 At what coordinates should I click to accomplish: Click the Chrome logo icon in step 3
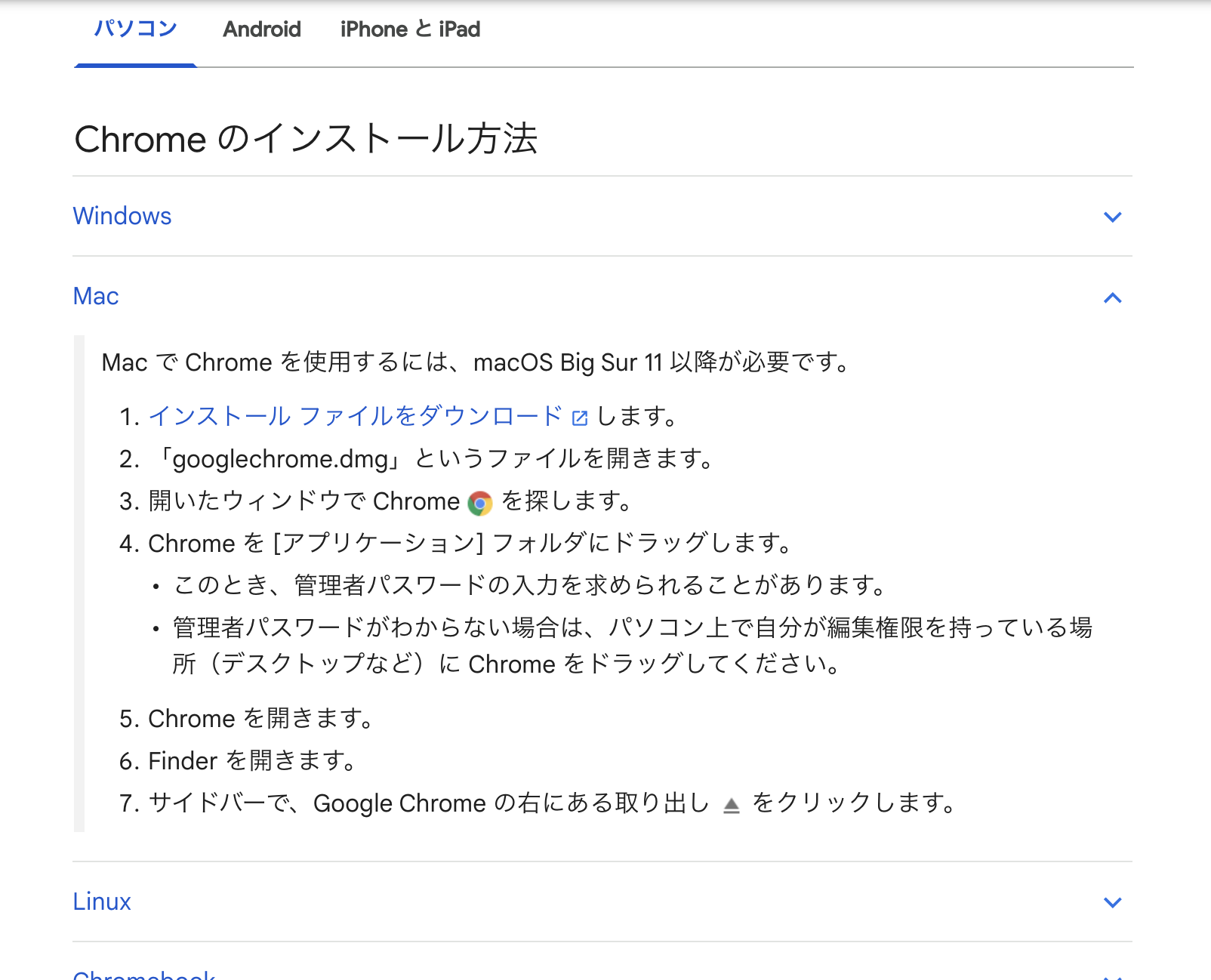click(x=479, y=503)
